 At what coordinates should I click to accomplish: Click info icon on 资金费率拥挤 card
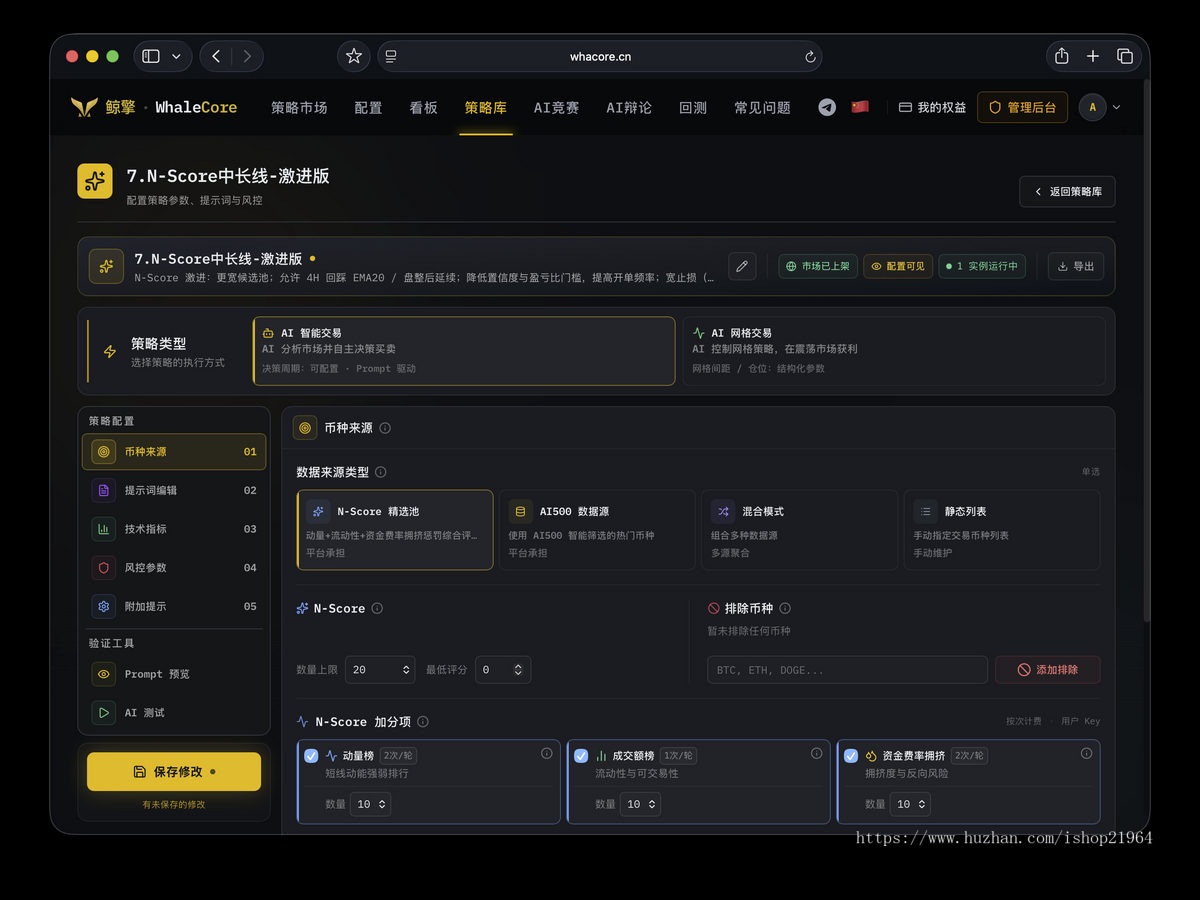(x=1087, y=753)
